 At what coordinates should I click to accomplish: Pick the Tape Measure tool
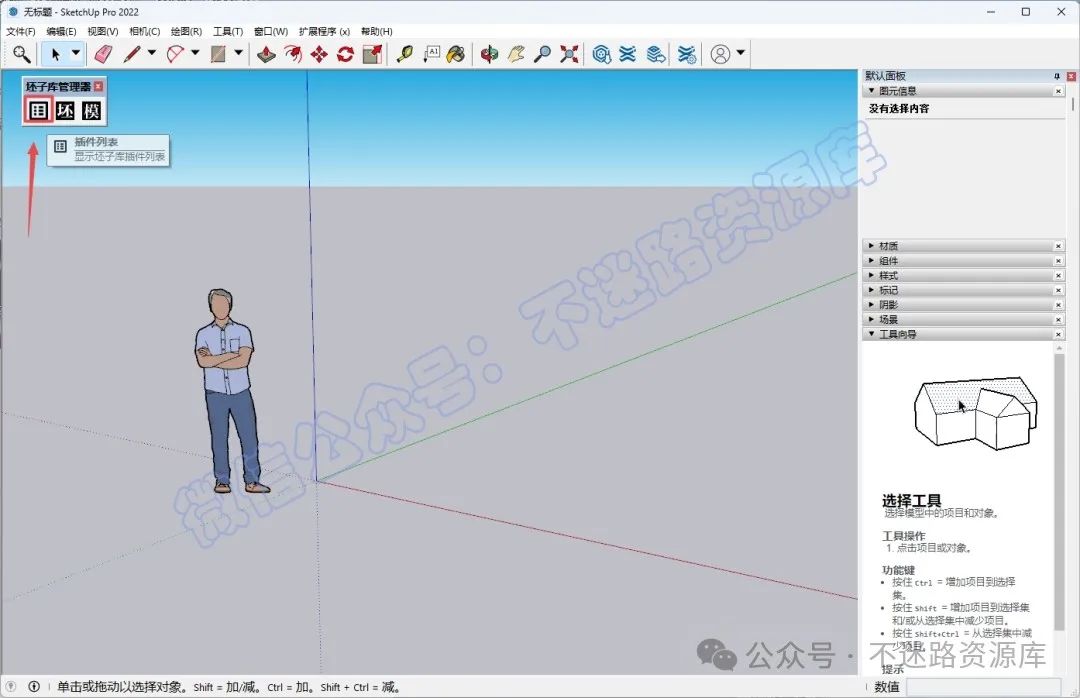[x=405, y=54]
